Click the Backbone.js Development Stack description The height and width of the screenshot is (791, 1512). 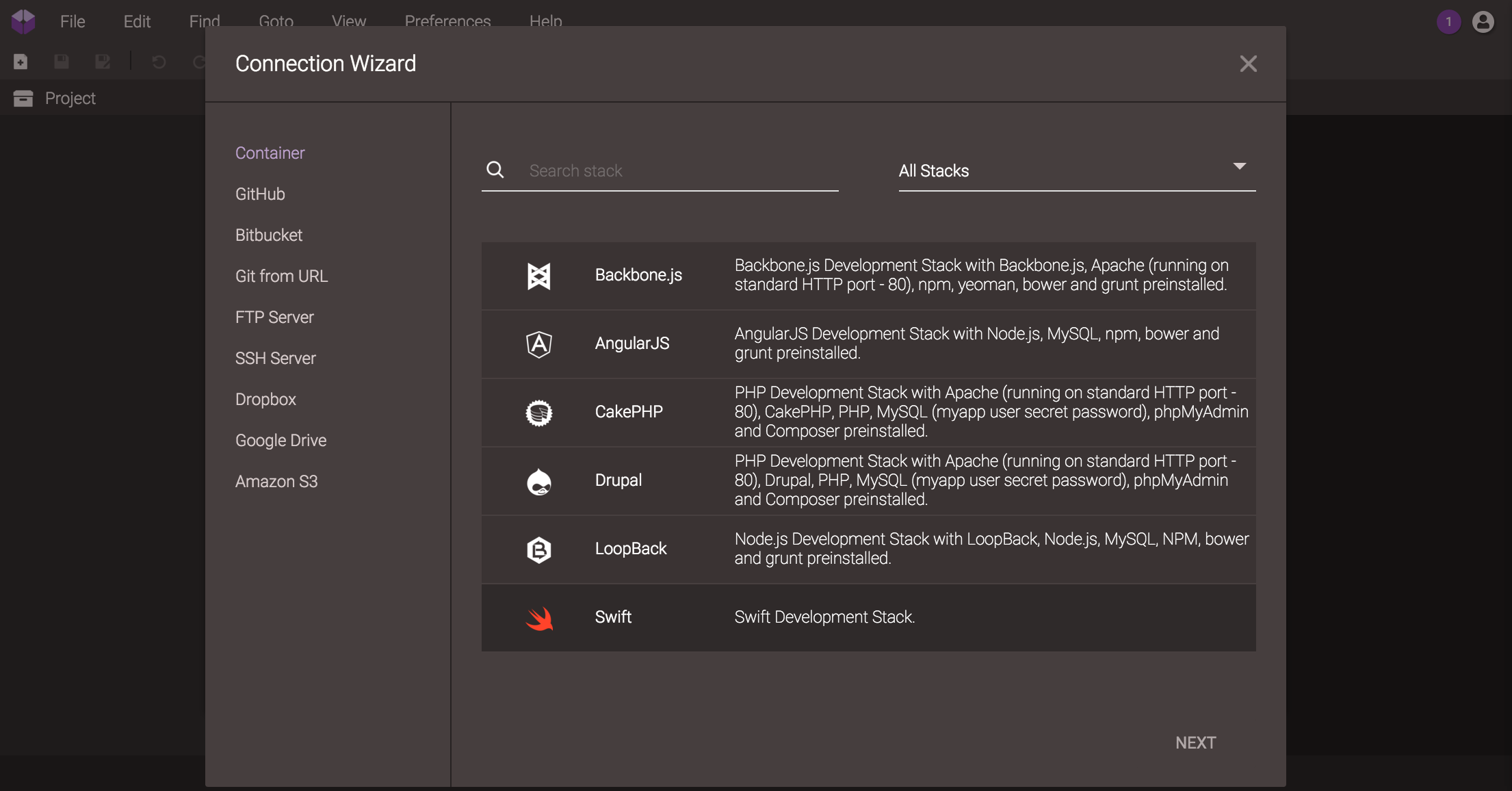click(982, 274)
